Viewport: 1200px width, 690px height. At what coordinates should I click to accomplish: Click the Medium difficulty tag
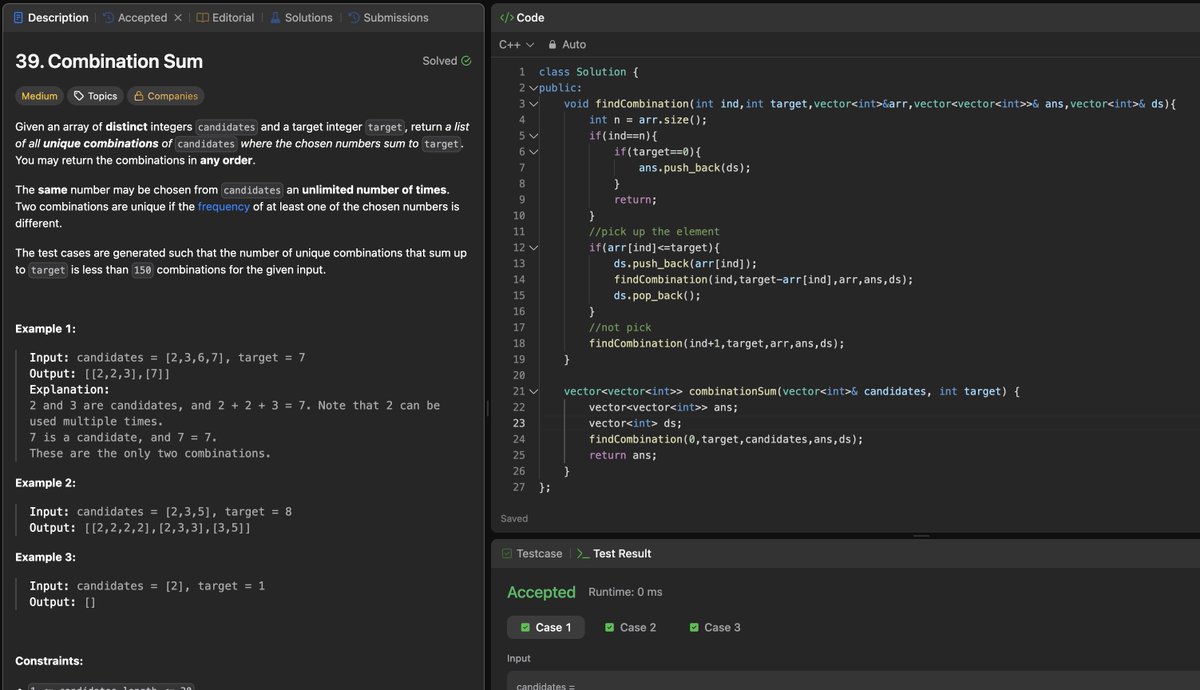point(40,96)
